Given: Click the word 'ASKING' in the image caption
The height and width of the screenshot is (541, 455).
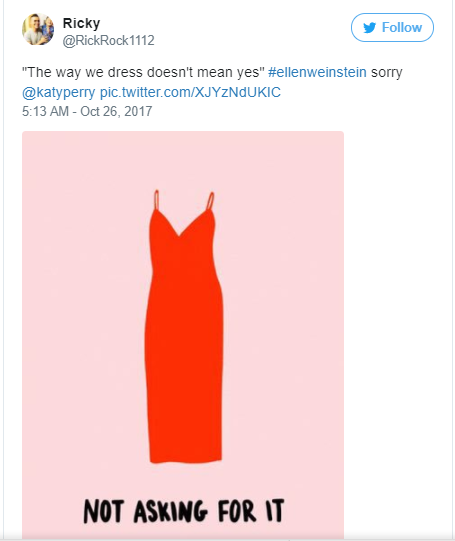Looking at the screenshot, I should (x=170, y=511).
